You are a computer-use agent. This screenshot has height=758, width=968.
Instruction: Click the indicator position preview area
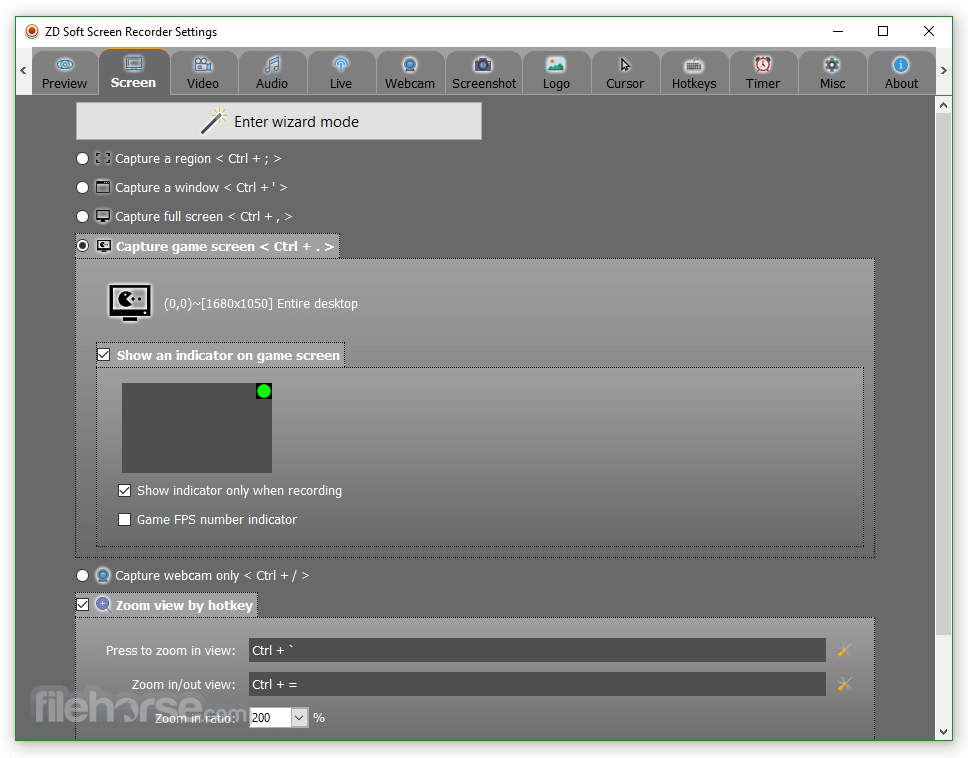click(197, 428)
